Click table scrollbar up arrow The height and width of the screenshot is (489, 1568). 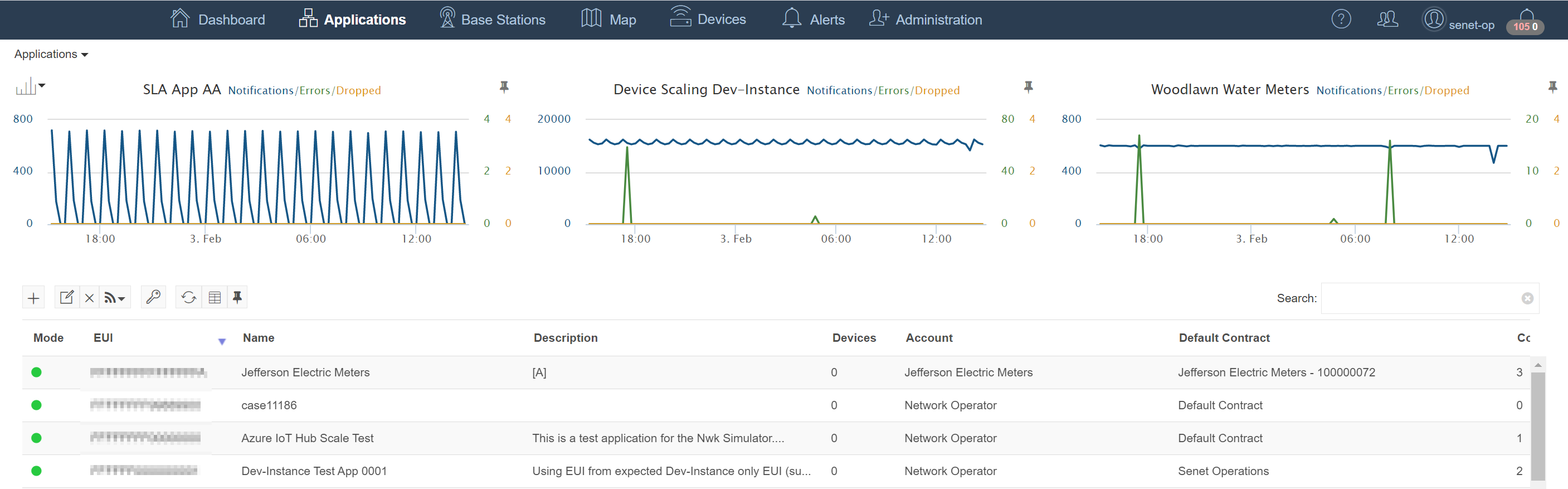[1538, 365]
